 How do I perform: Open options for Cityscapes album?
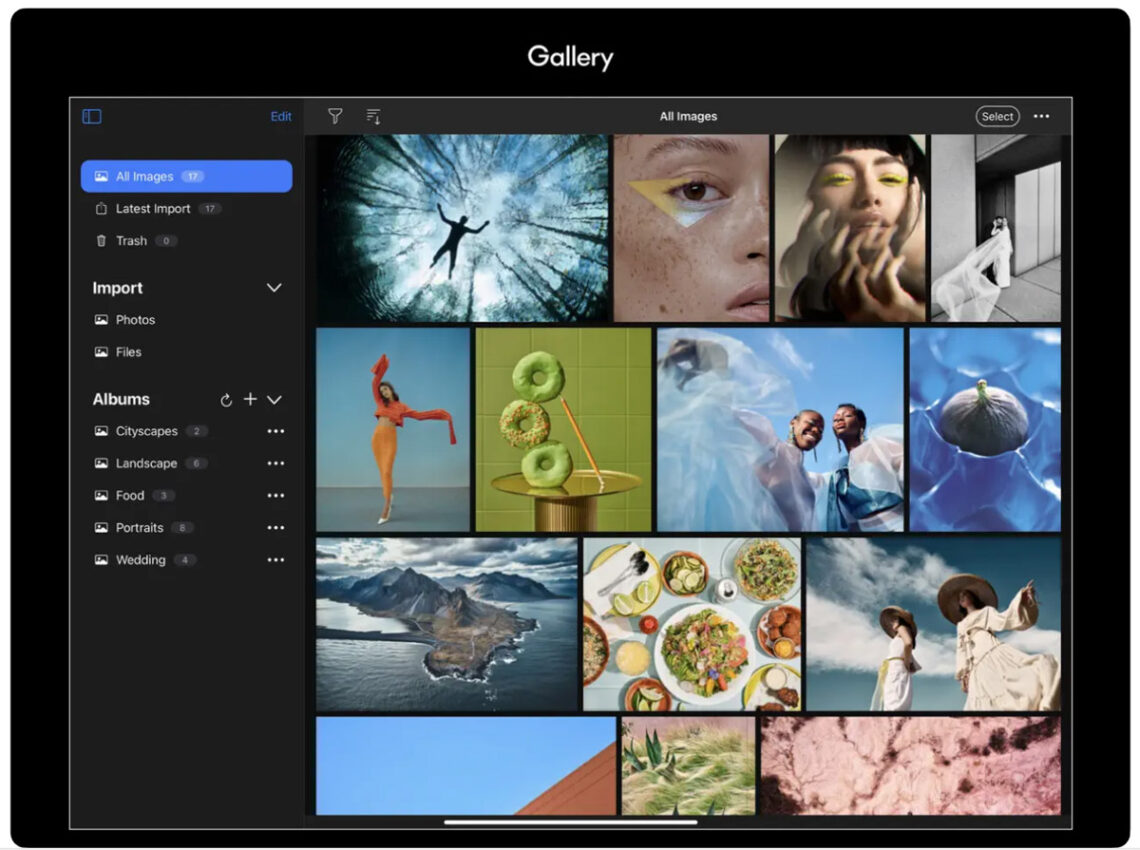275,432
